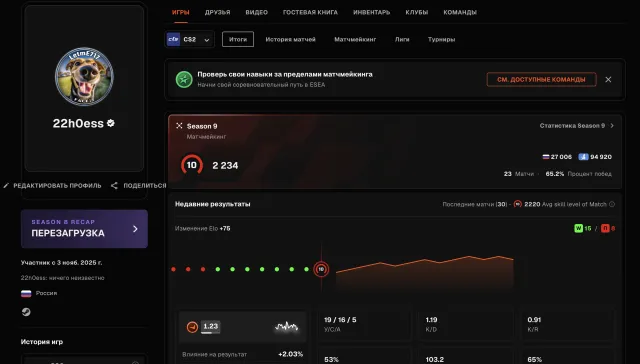Switch to the КЛУБЫ tab
The height and width of the screenshot is (364, 640).
[x=417, y=12]
